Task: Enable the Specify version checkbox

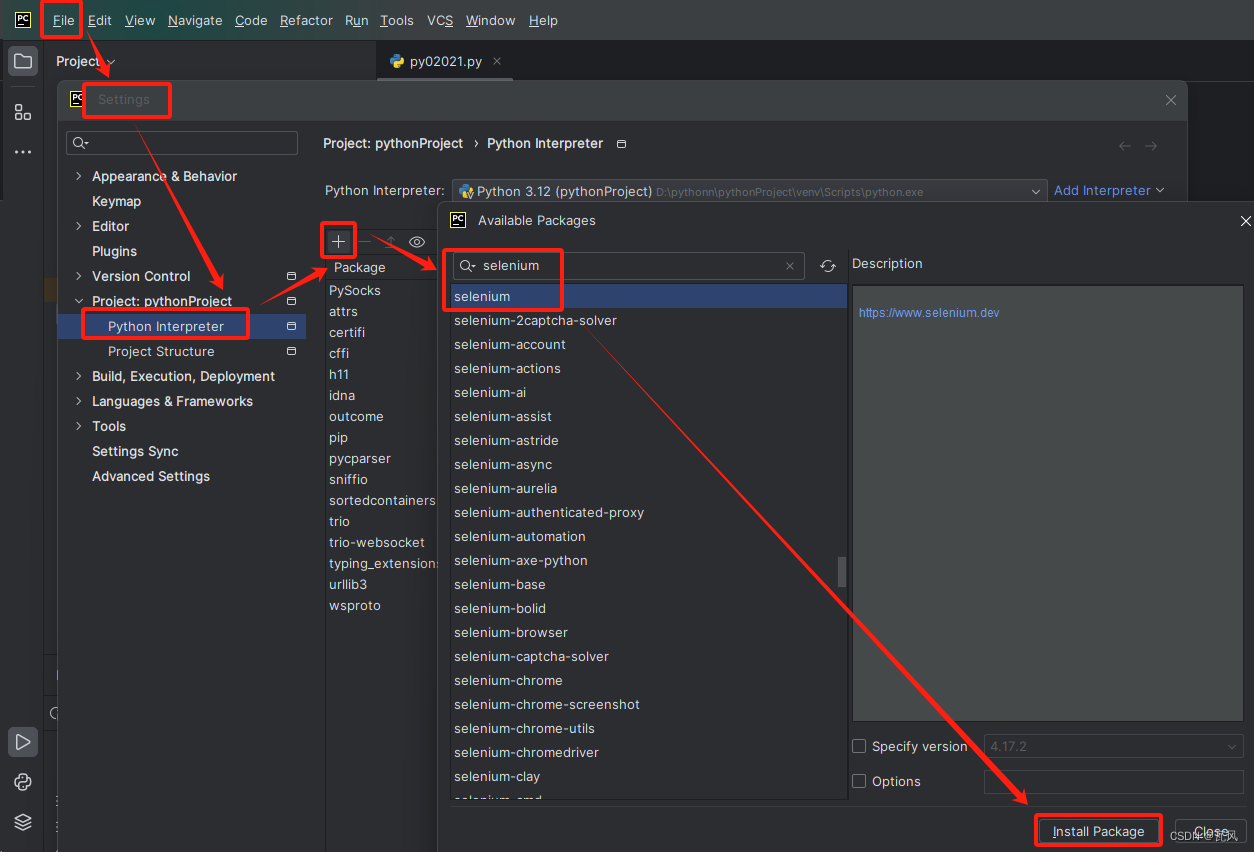Action: click(x=859, y=746)
